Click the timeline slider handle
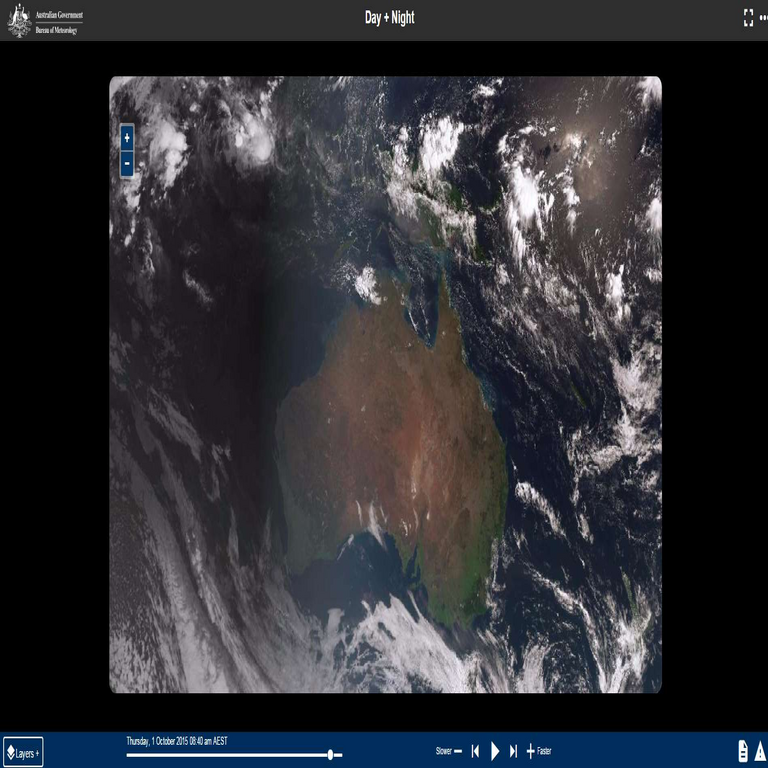768x768 pixels. pyautogui.click(x=331, y=755)
